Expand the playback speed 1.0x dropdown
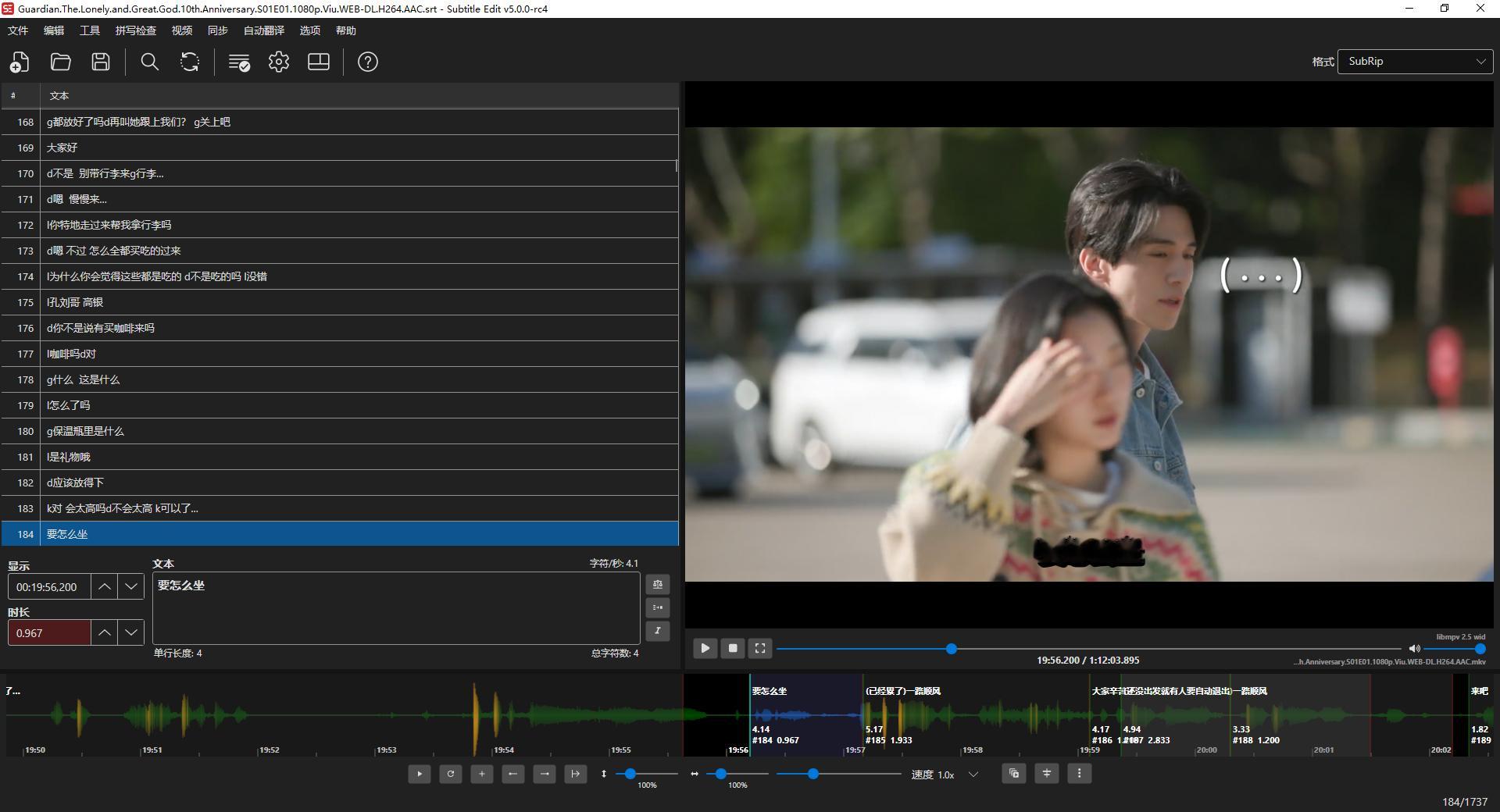Image resolution: width=1500 pixels, height=812 pixels. (x=973, y=775)
